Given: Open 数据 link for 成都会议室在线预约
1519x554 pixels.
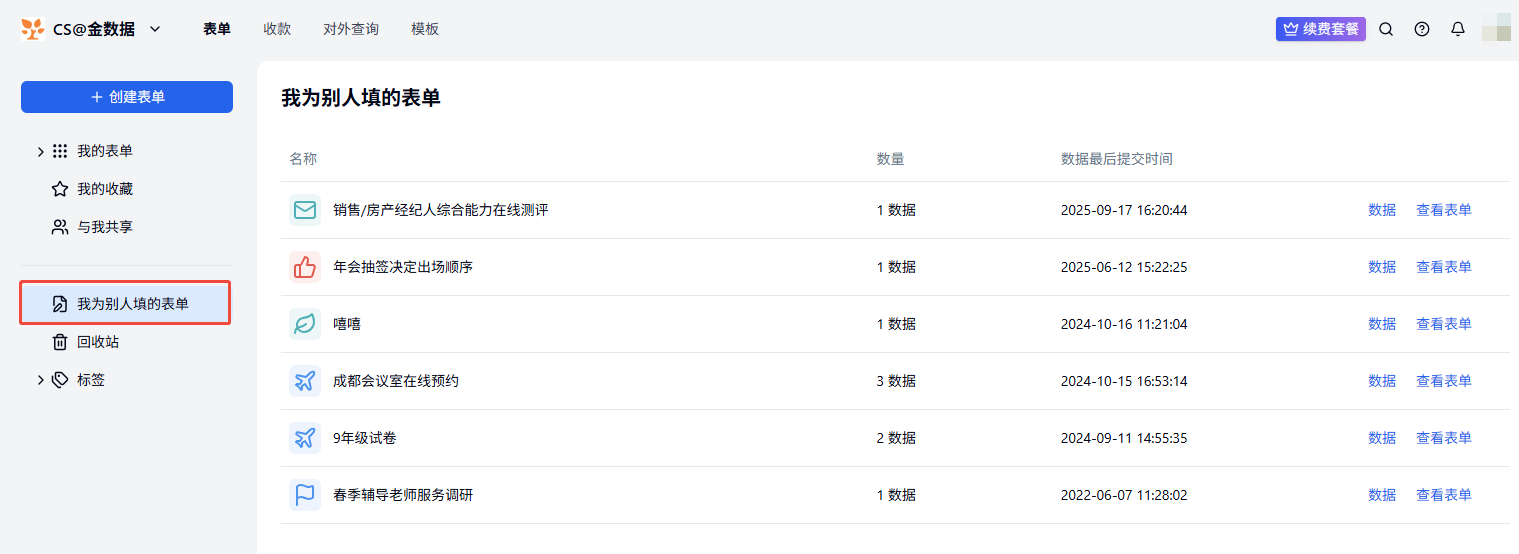Looking at the screenshot, I should coord(1382,381).
